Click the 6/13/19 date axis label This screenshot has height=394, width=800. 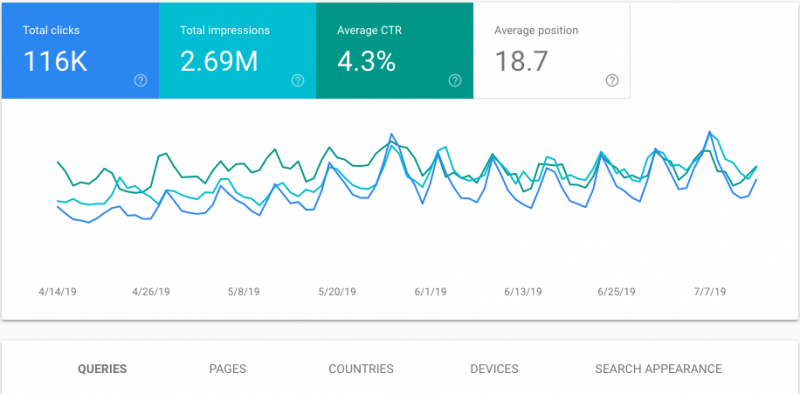[x=523, y=292]
